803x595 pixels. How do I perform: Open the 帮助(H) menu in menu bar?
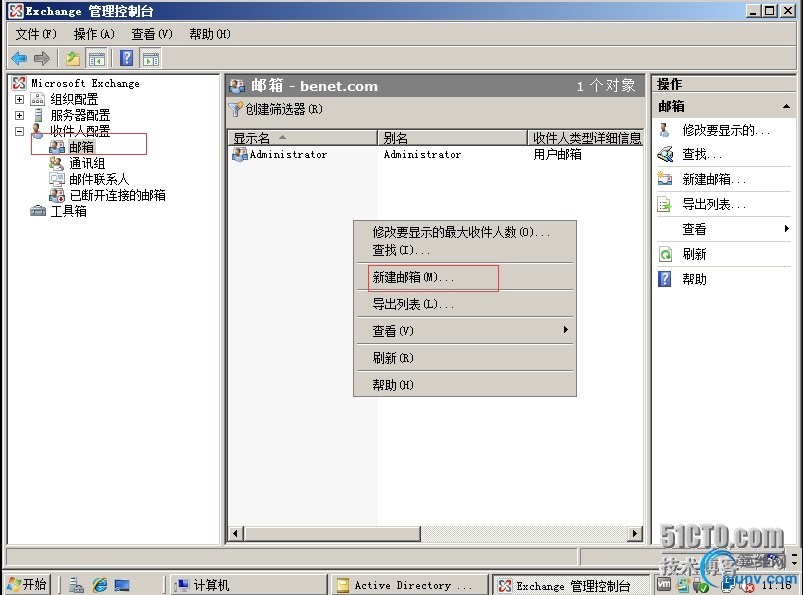pyautogui.click(x=209, y=34)
